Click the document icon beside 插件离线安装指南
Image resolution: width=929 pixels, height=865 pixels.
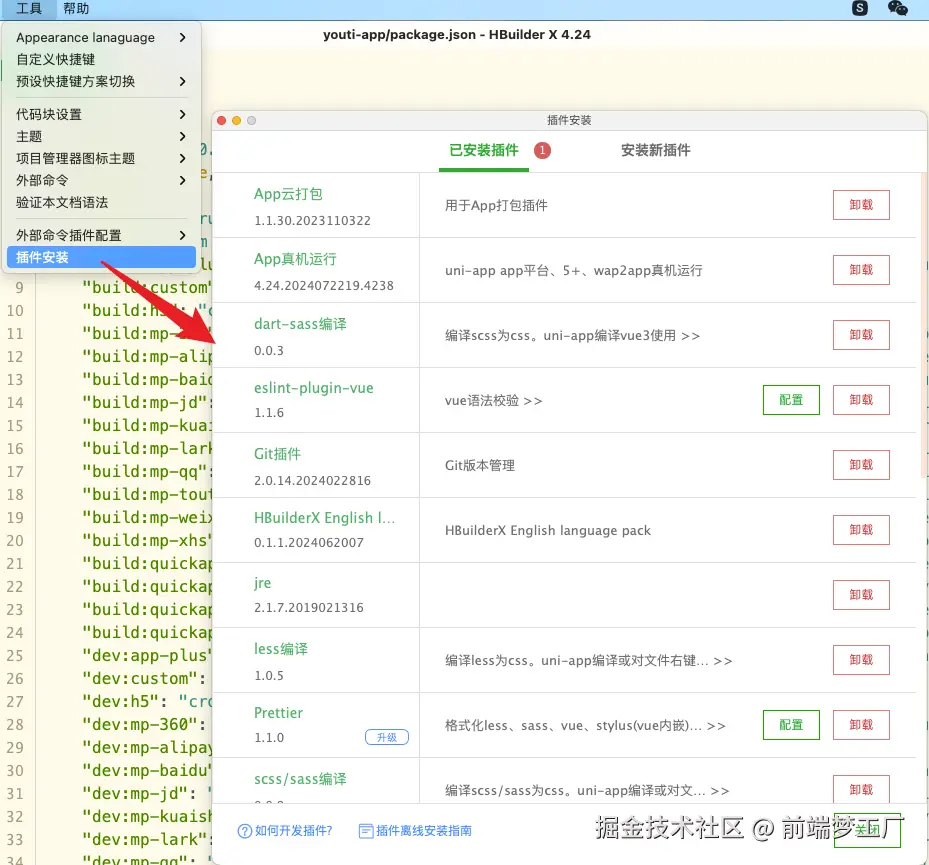coord(366,831)
